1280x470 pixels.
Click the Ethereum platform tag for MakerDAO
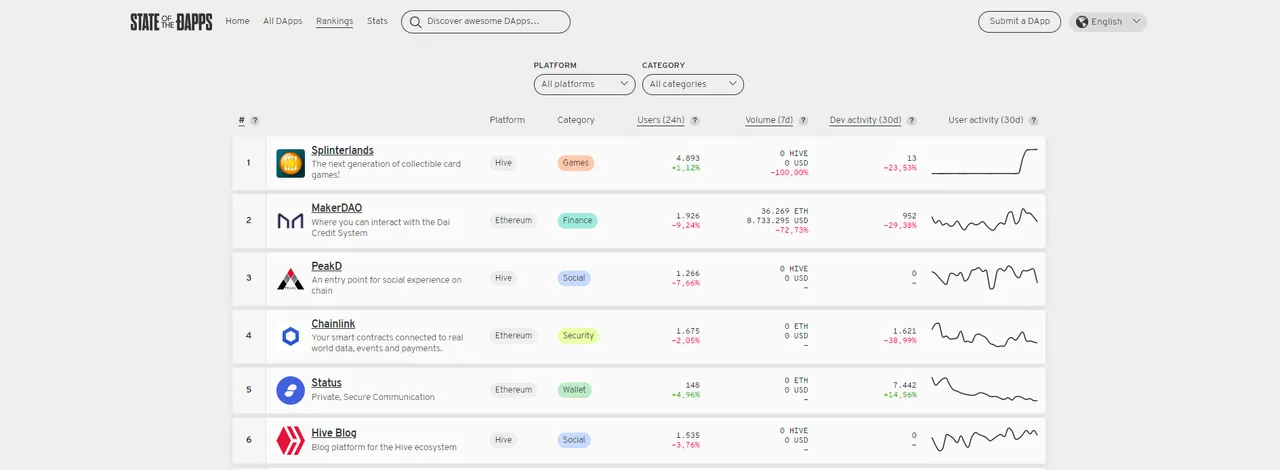click(x=513, y=220)
